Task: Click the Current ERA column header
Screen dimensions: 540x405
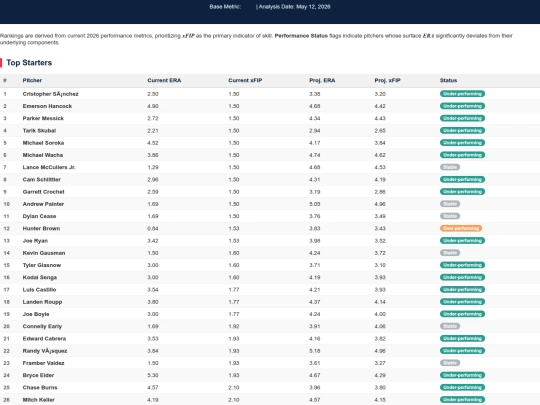Action: pyautogui.click(x=164, y=80)
